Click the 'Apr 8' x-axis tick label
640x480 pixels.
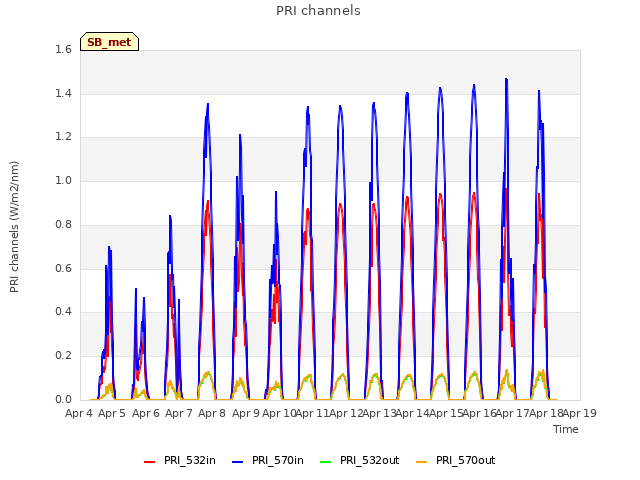click(x=212, y=413)
